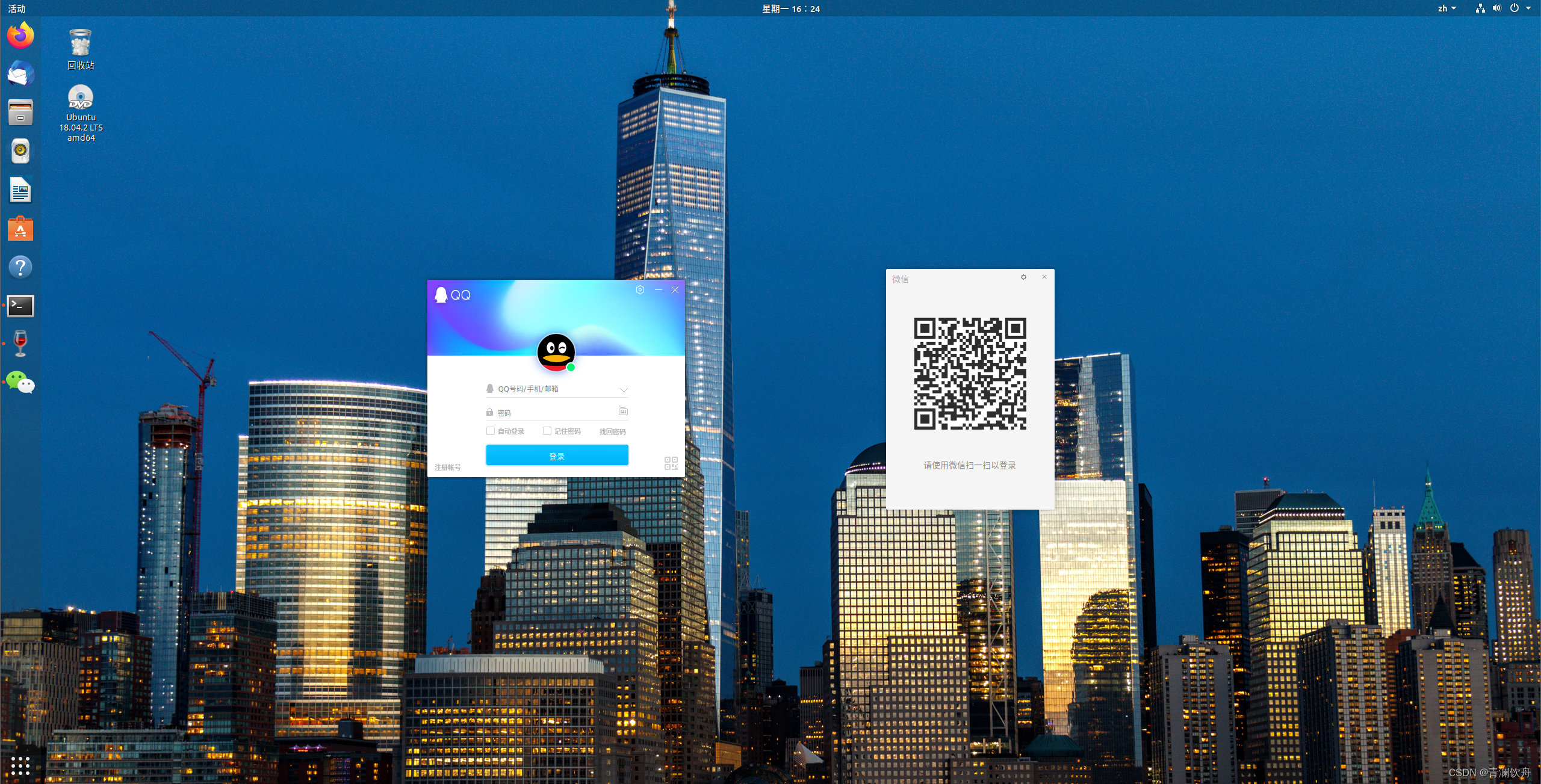This screenshot has width=1541, height=784.
Task: Open the QQ soft keyboard icon
Action: (623, 411)
